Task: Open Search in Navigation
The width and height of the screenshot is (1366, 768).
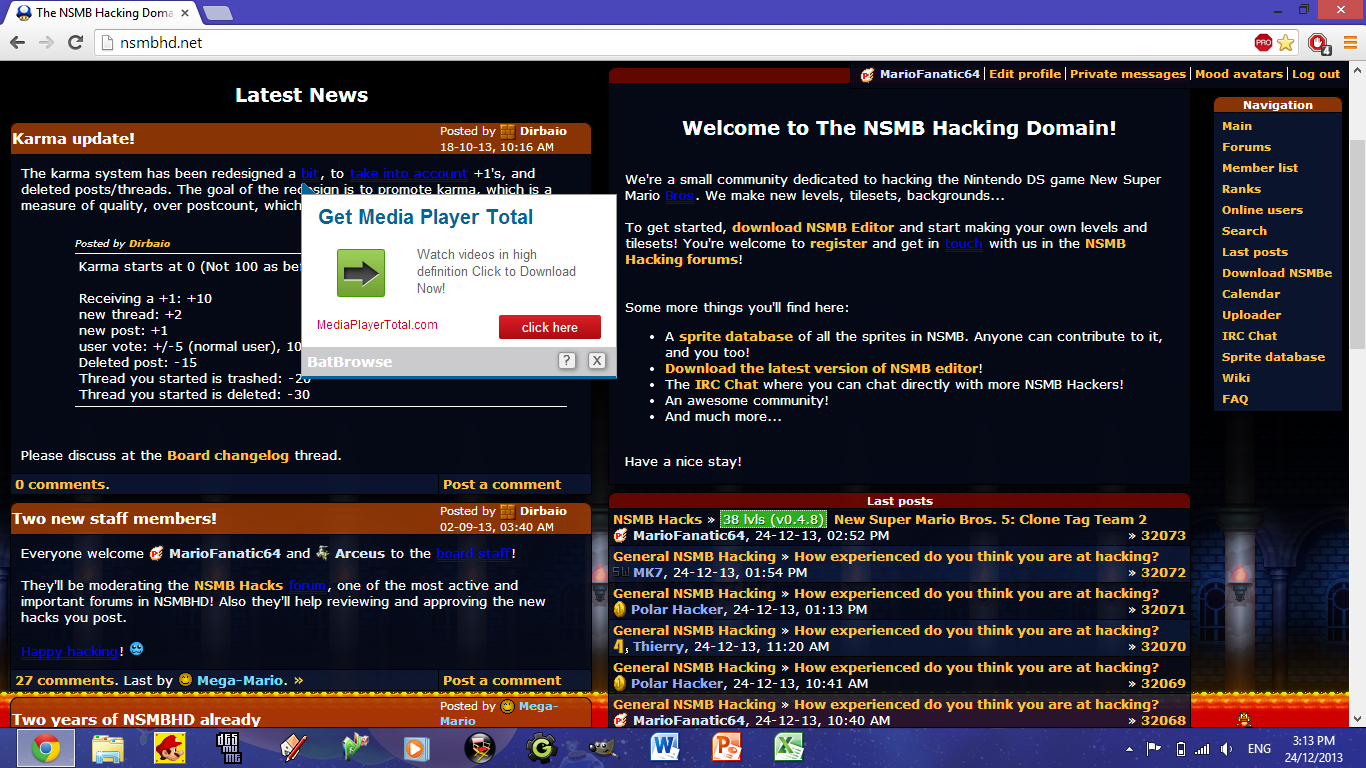Action: [x=1244, y=231]
